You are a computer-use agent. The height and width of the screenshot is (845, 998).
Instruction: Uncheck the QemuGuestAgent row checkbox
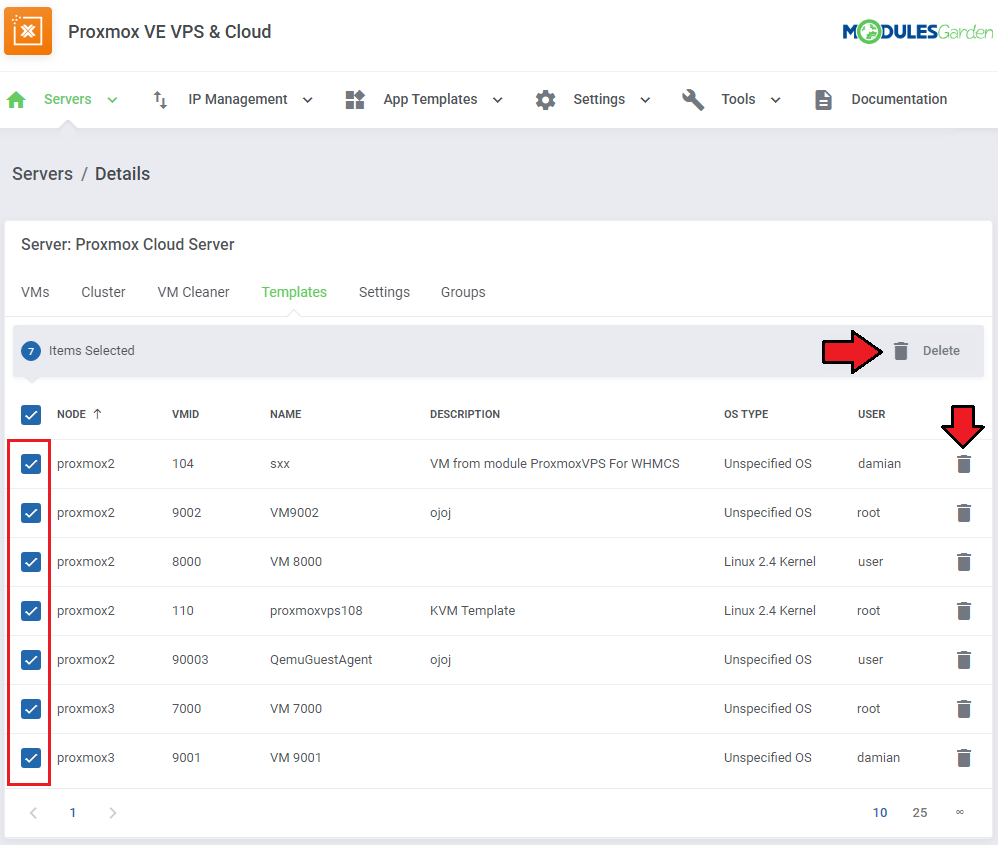coord(31,660)
